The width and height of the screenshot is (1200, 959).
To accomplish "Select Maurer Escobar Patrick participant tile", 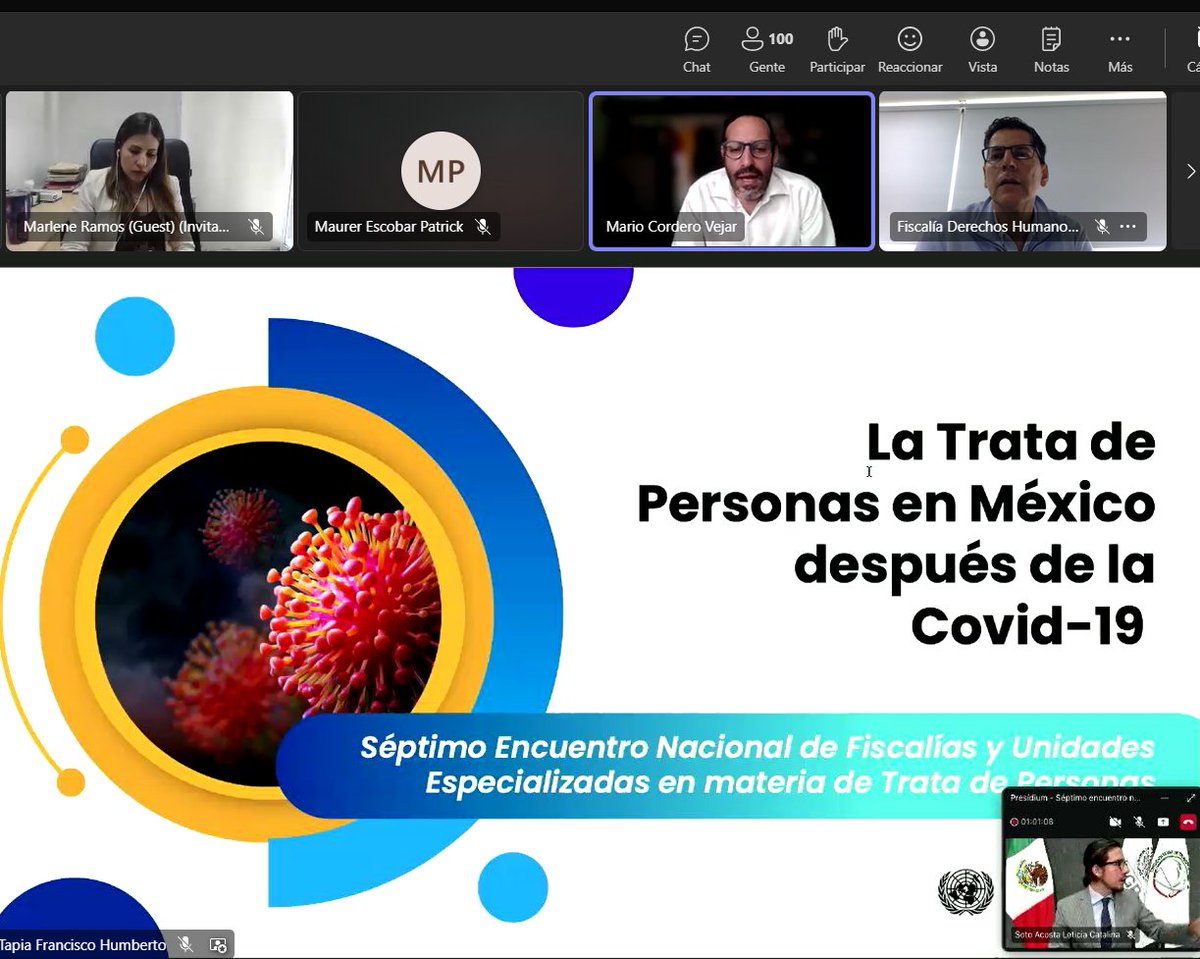I will pos(441,170).
